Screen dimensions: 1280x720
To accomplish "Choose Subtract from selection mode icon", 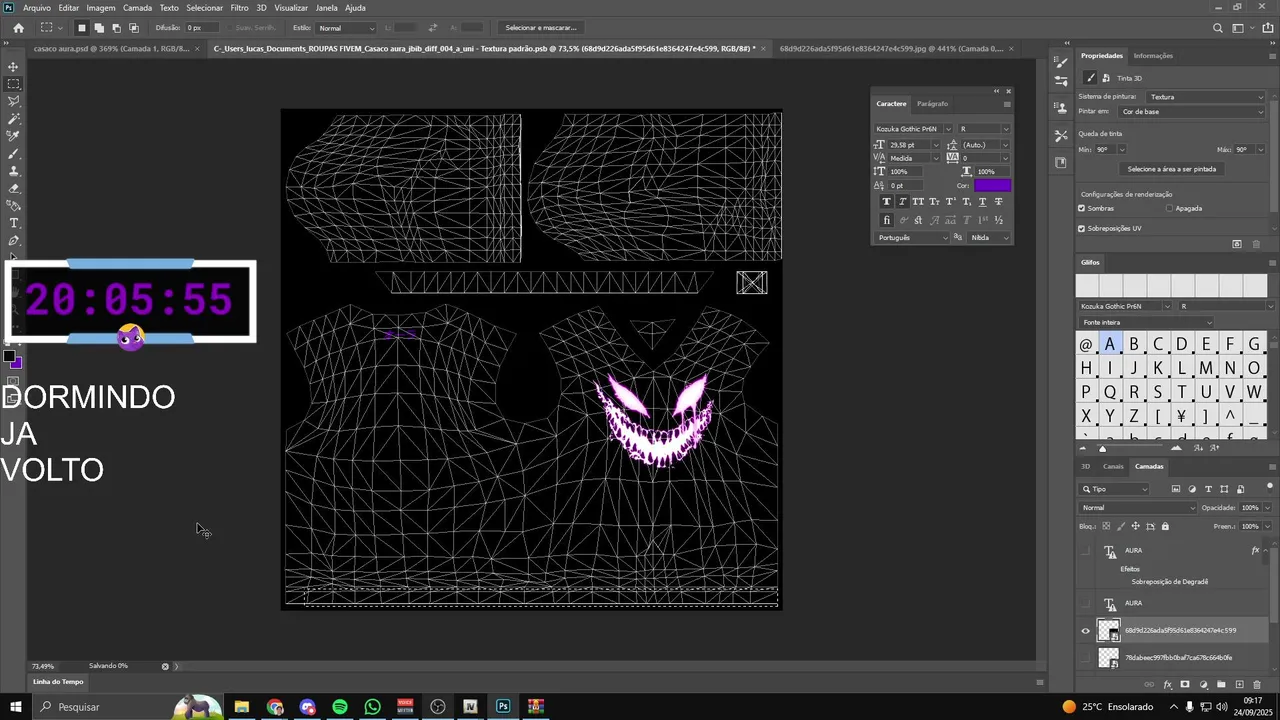I will (116, 28).
